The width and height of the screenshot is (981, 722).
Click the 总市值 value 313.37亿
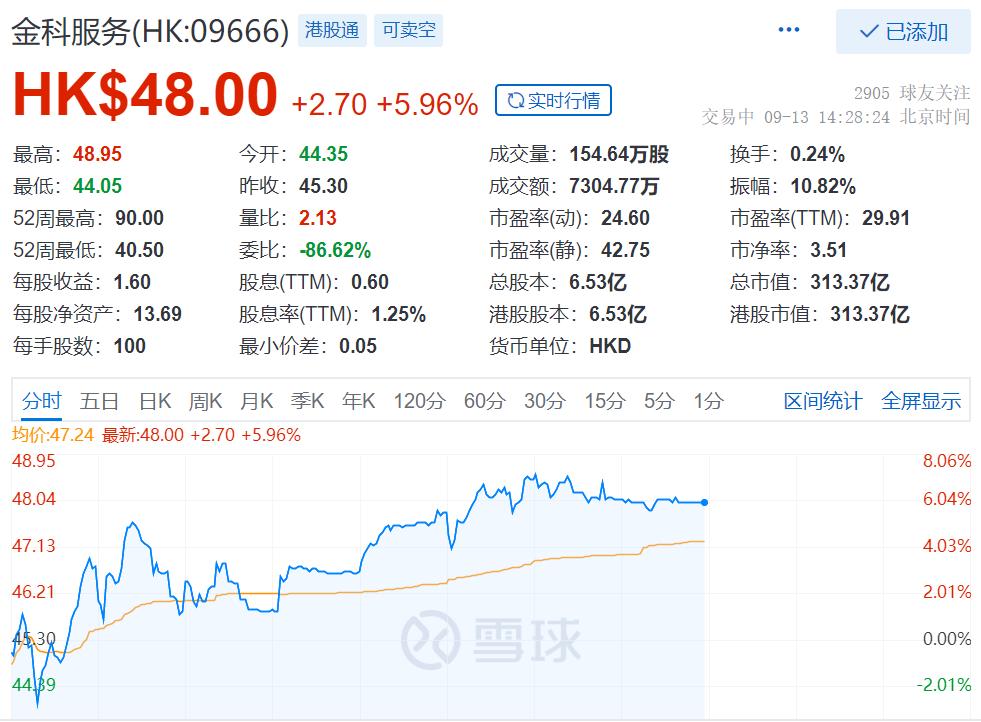click(x=850, y=282)
